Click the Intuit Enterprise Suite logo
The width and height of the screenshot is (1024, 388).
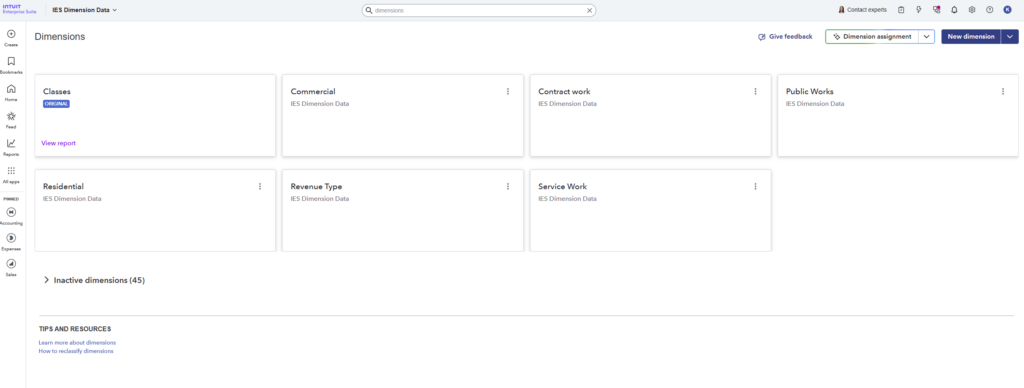(20, 9)
